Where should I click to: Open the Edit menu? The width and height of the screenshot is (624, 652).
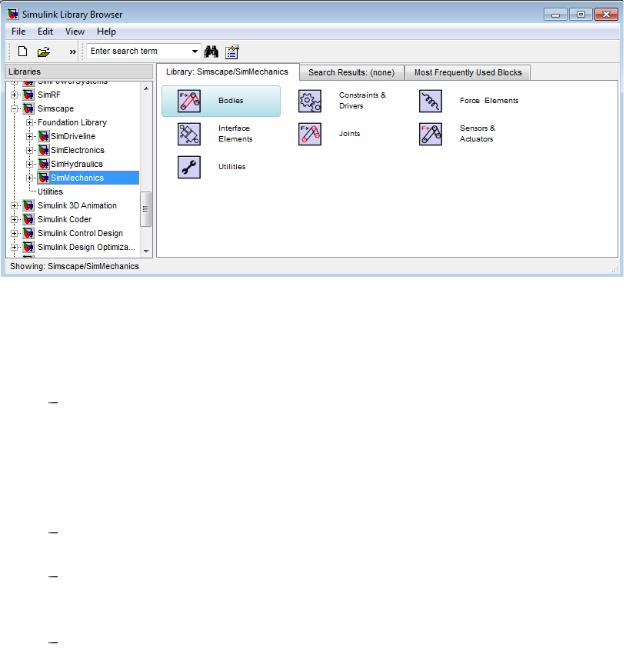45,32
